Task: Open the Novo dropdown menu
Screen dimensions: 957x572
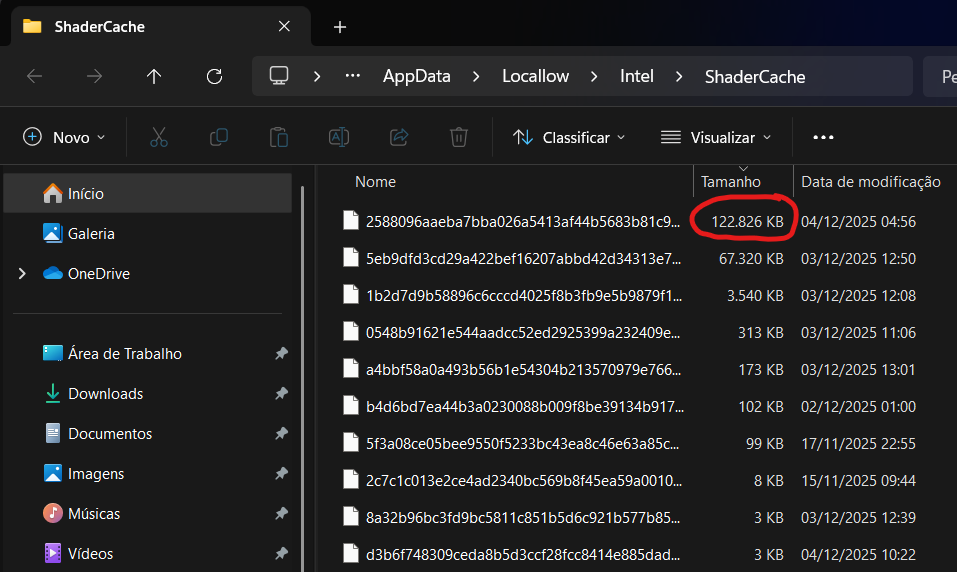Action: coord(65,137)
